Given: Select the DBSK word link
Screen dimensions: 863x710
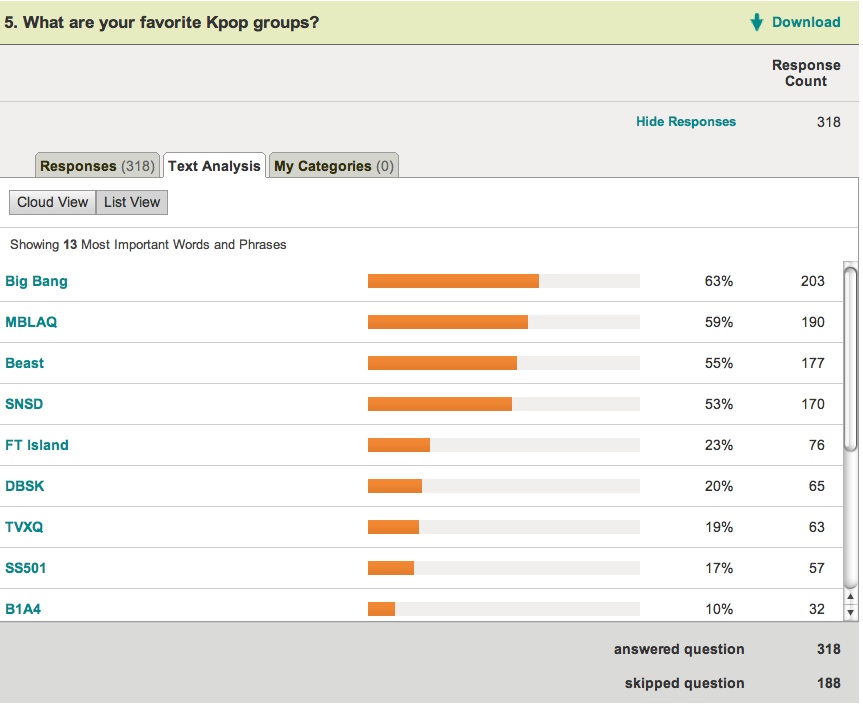Looking at the screenshot, I should click(26, 486).
